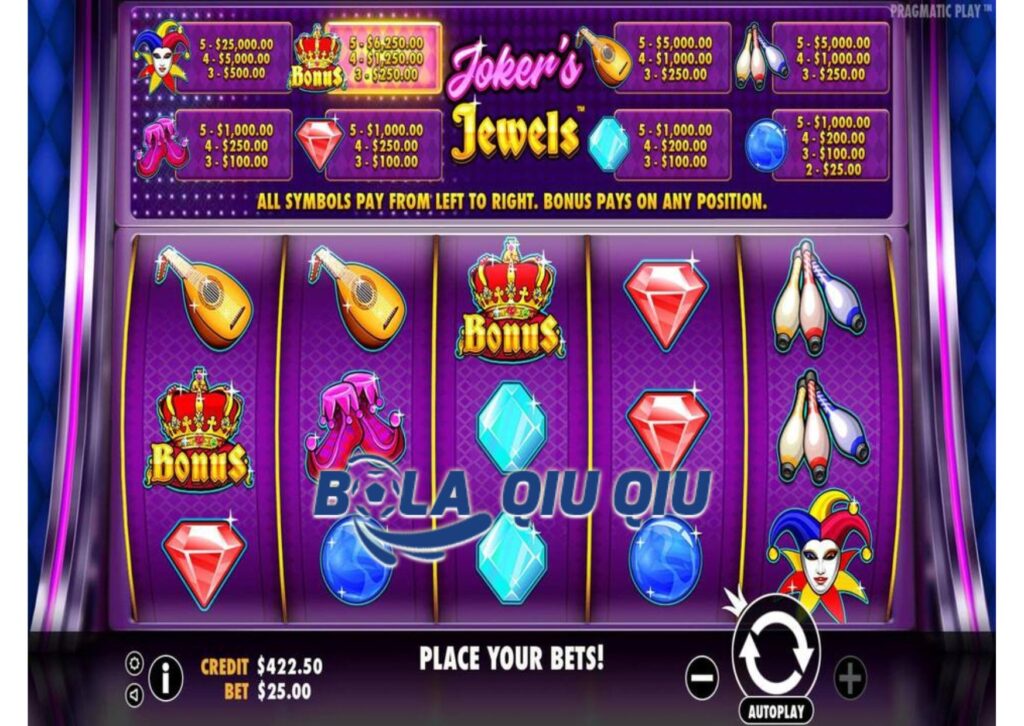Increase bet with the plus button

coord(850,678)
